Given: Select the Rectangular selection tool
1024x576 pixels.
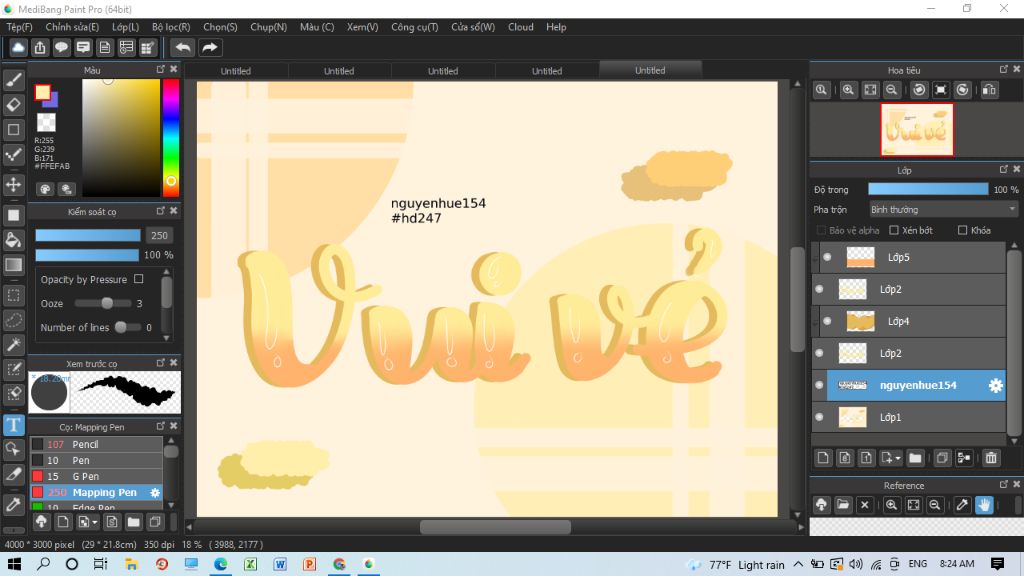Looking at the screenshot, I should [14, 295].
